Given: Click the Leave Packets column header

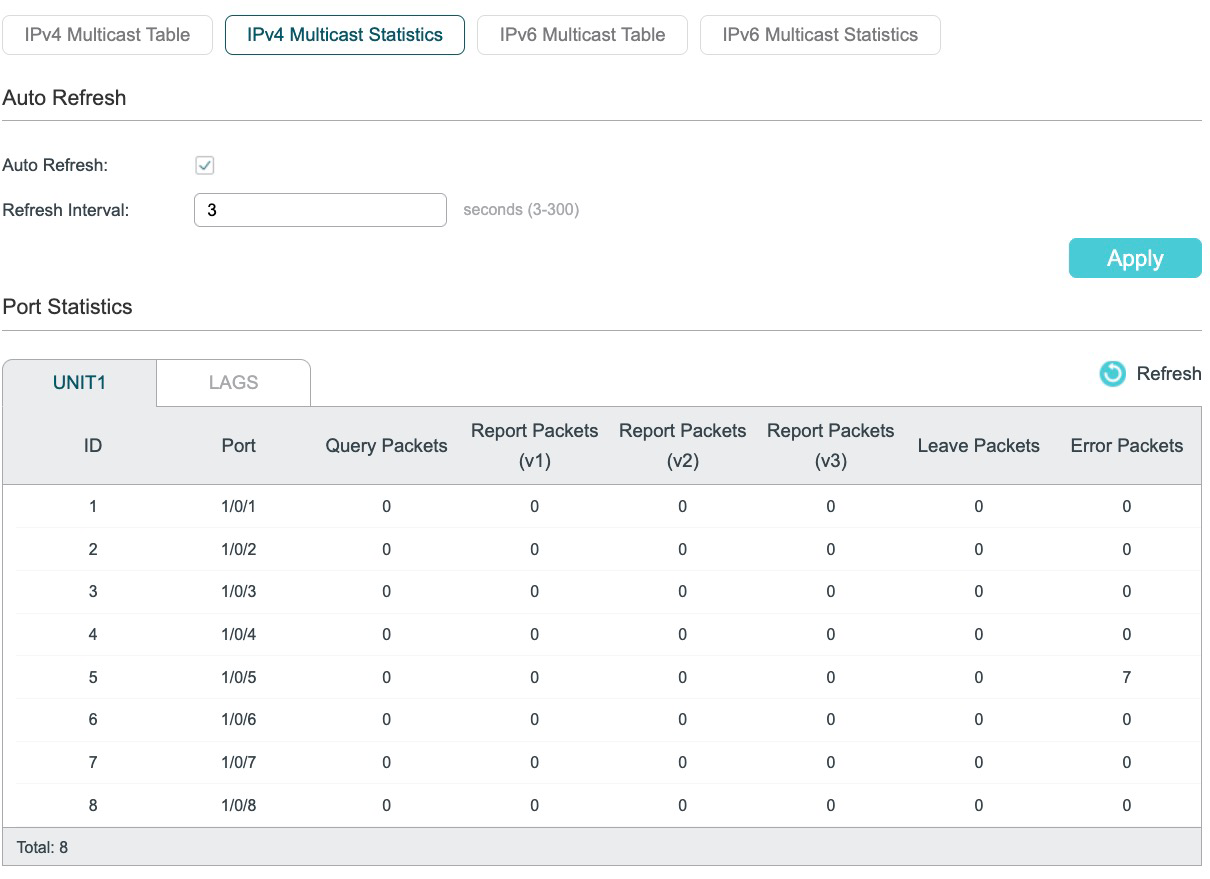Looking at the screenshot, I should (978, 446).
